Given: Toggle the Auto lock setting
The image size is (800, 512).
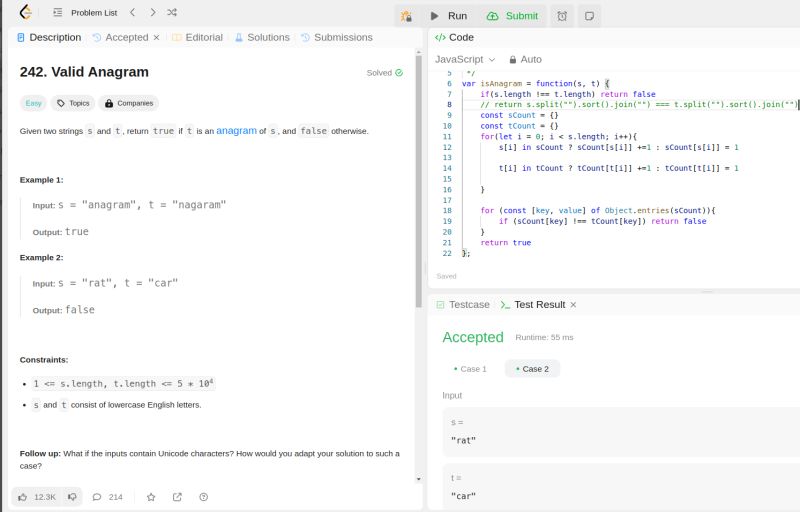Looking at the screenshot, I should pyautogui.click(x=525, y=59).
